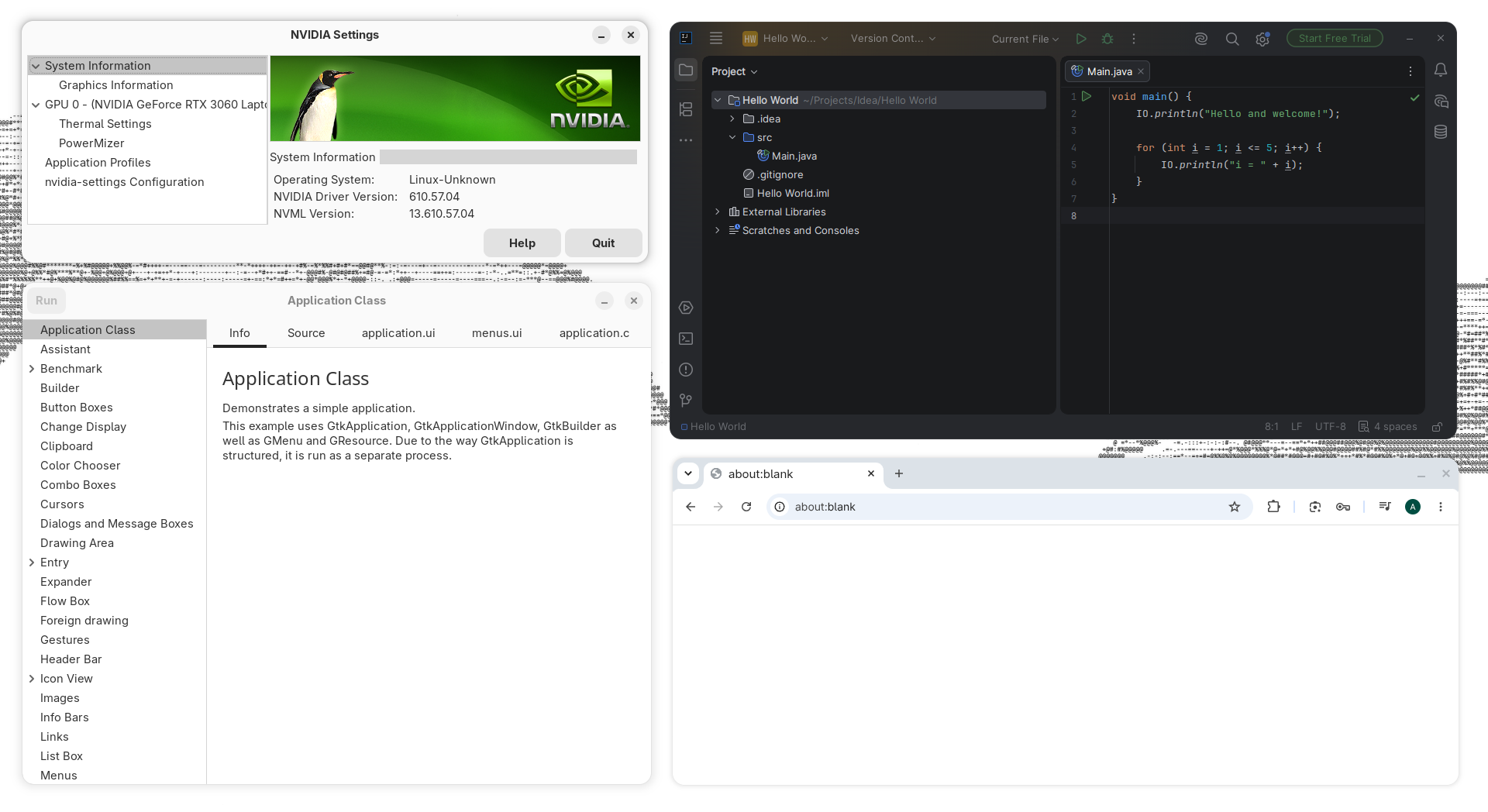This screenshot has width=1488, height=812.
Task: Click the Start Free Trial button
Action: click(x=1335, y=38)
